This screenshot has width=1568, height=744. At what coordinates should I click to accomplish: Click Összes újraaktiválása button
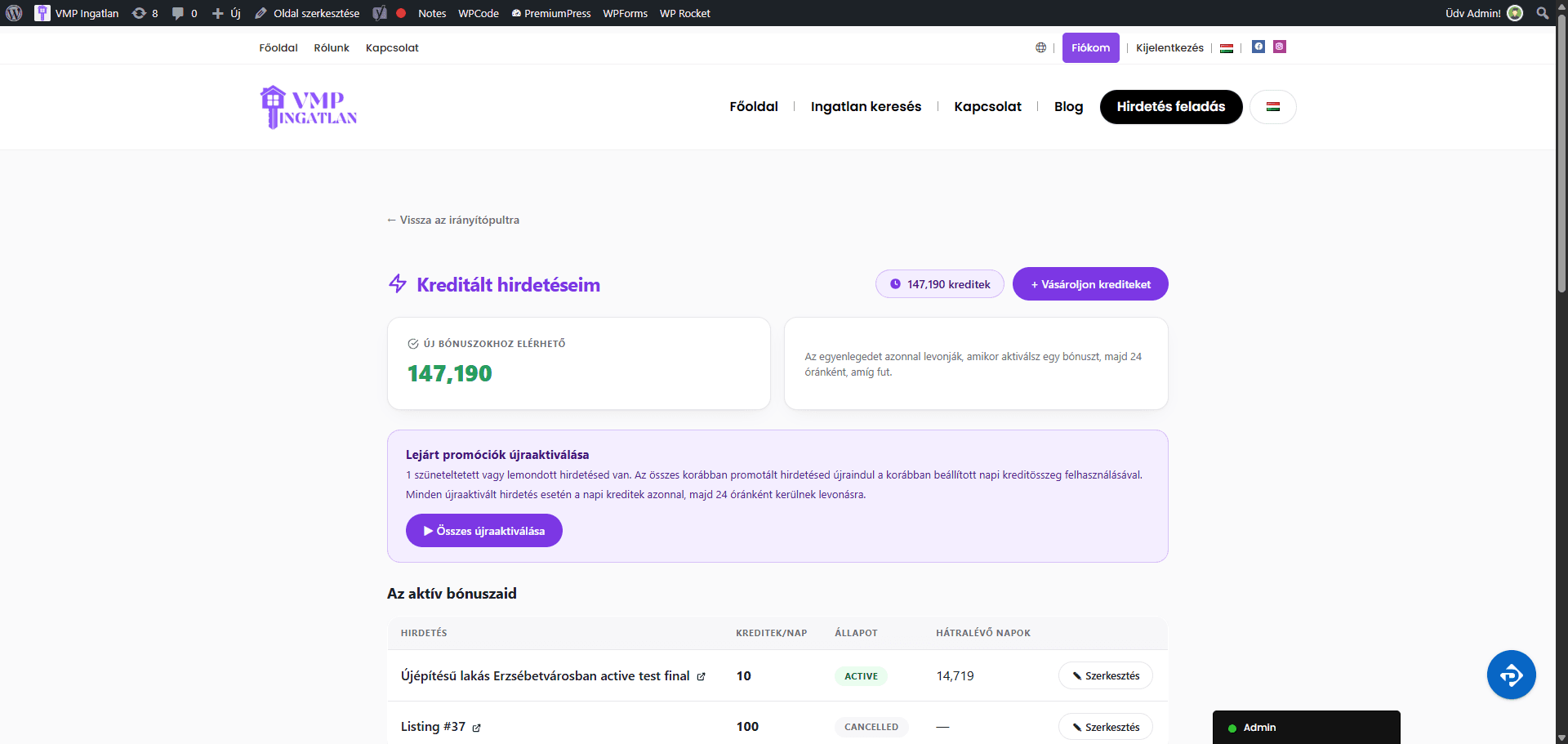coord(484,531)
